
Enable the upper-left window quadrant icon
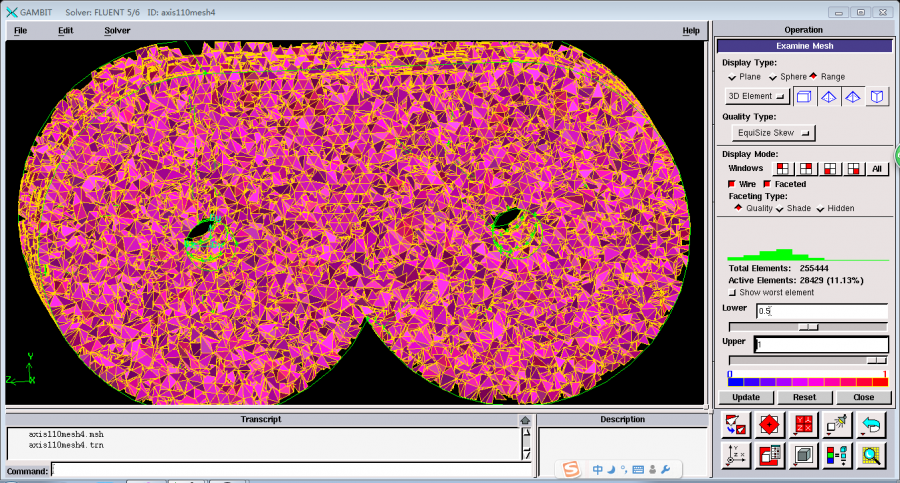[782, 168]
